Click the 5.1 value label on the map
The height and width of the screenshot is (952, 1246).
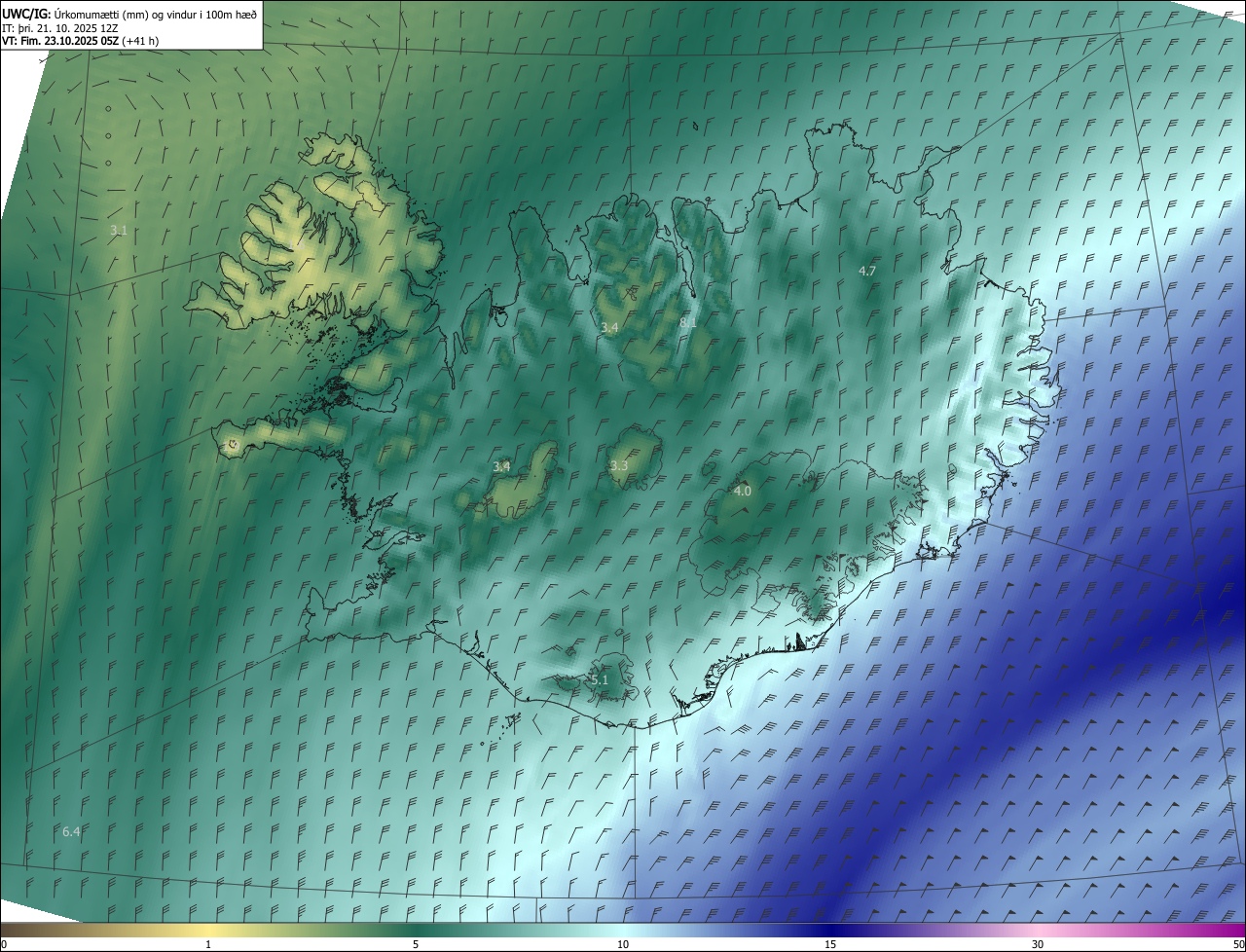click(600, 680)
